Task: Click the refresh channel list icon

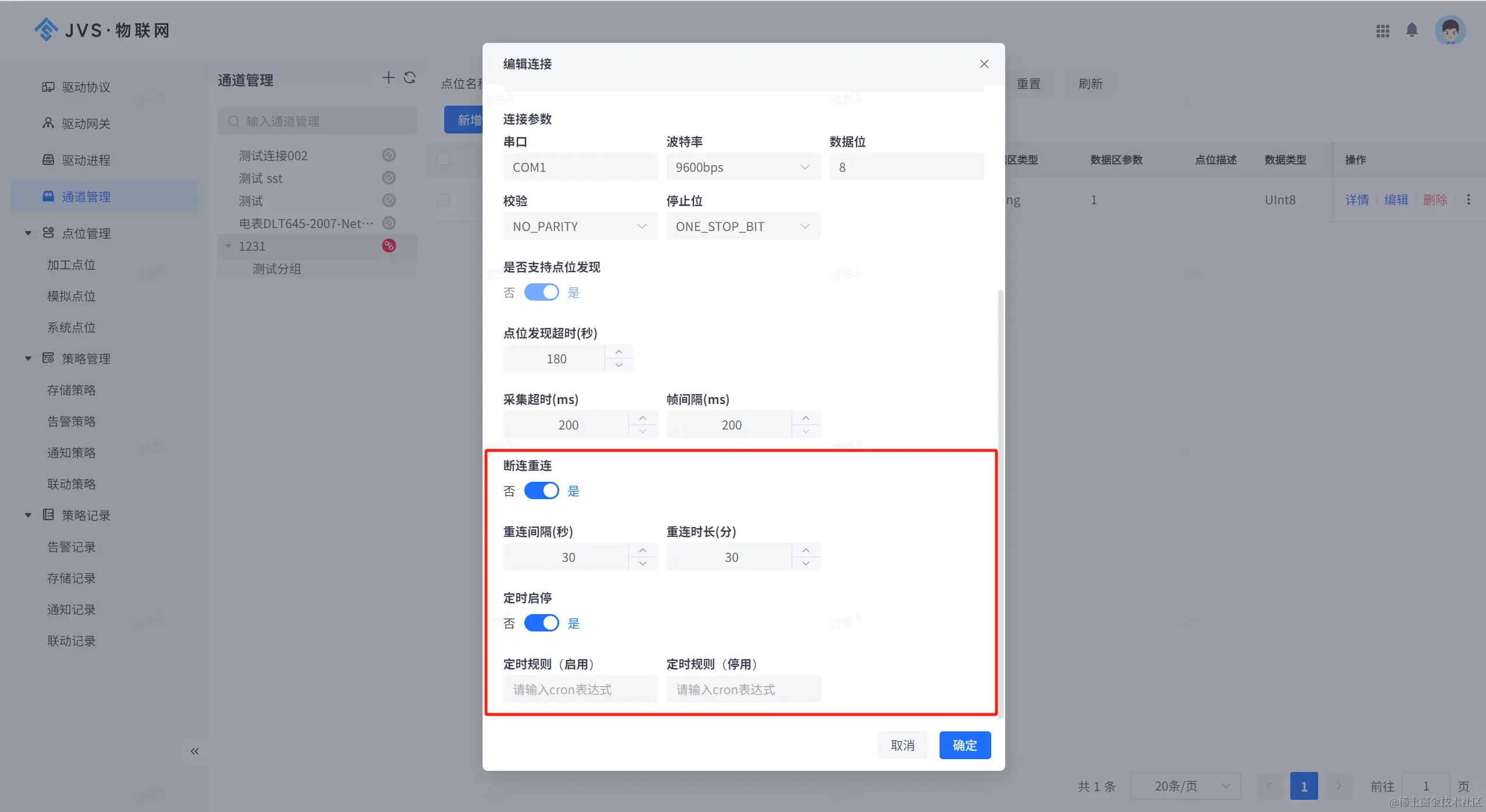Action: tap(410, 78)
